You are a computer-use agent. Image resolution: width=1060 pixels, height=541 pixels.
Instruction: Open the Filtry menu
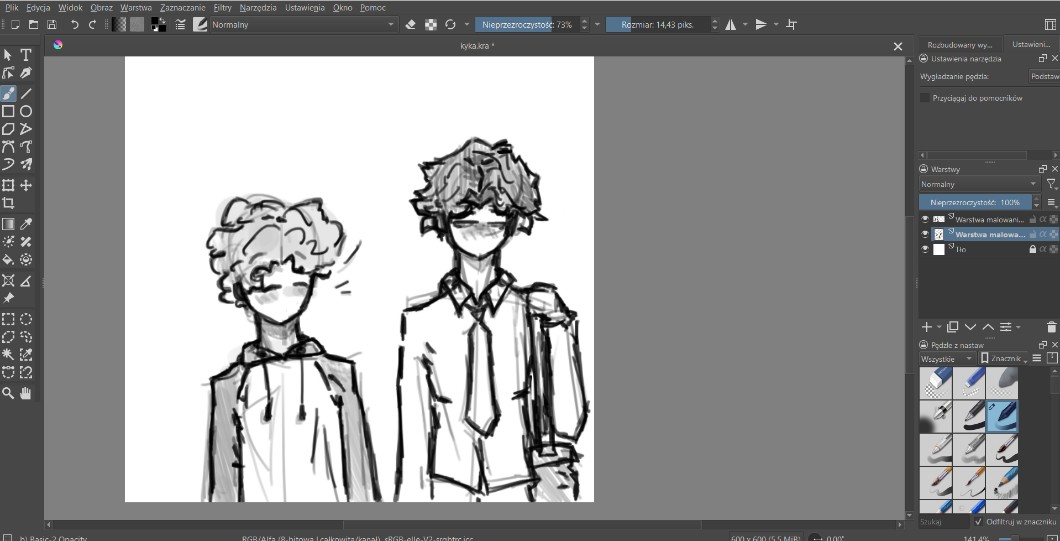(222, 7)
